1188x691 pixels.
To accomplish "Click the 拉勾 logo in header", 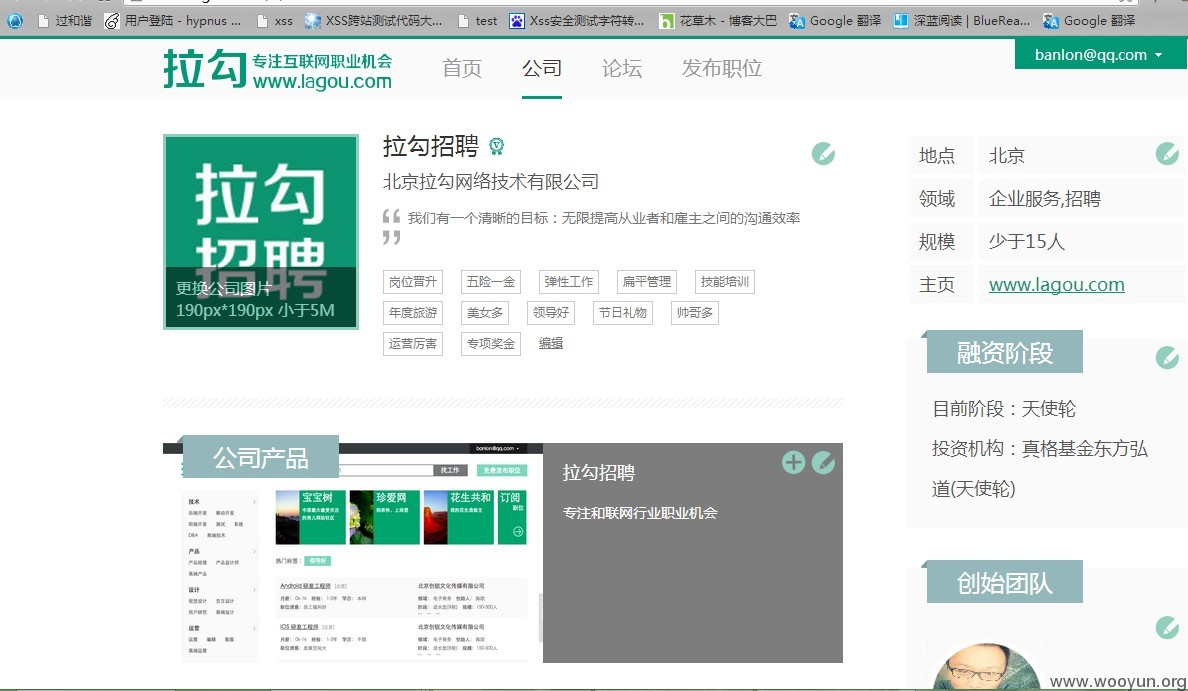I will click(x=278, y=69).
